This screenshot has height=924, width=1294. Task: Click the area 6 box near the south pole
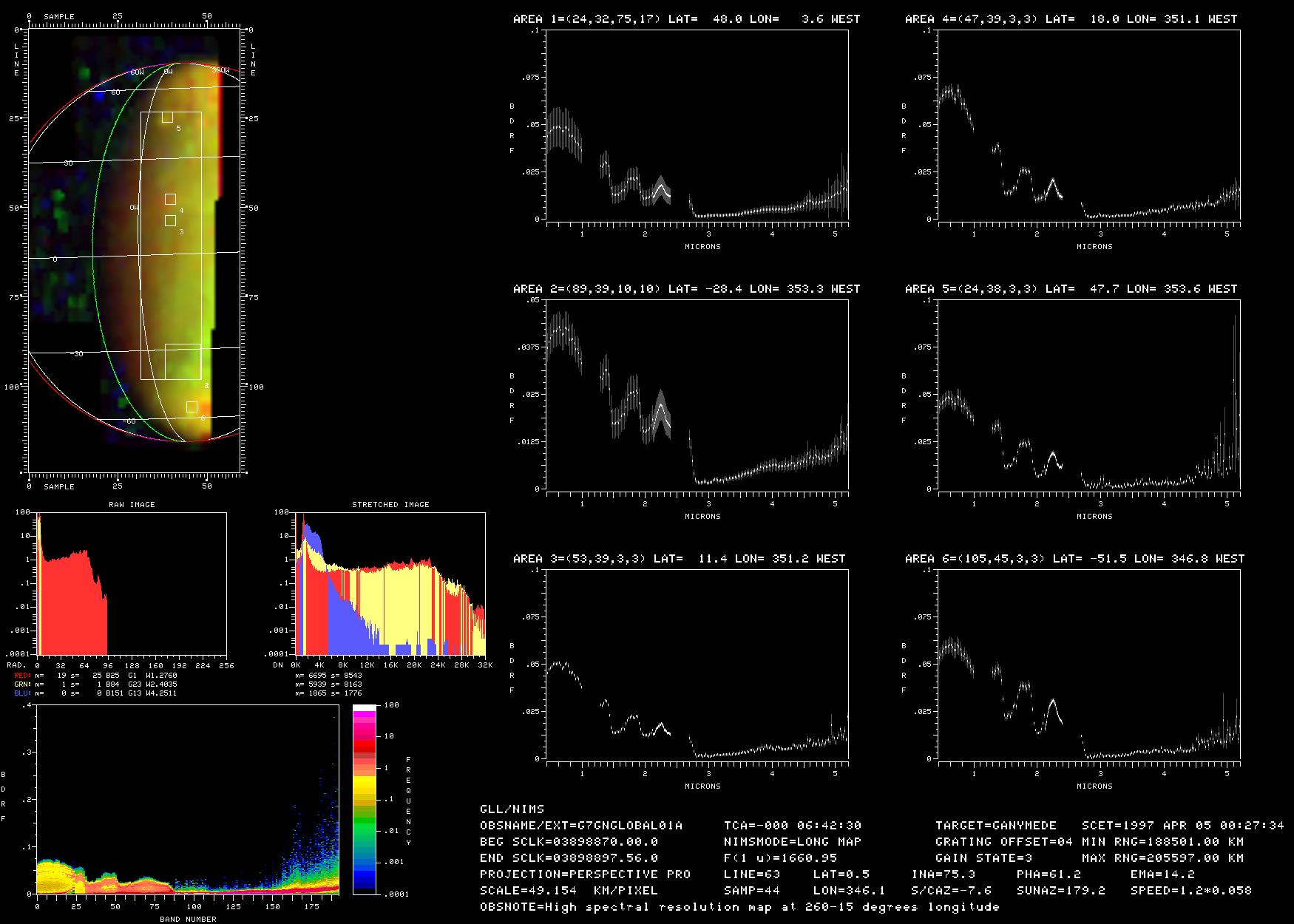coord(192,407)
